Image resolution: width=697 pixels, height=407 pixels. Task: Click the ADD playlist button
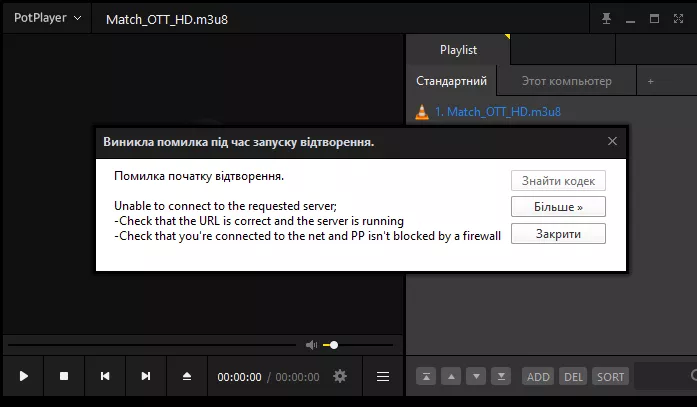pyautogui.click(x=538, y=377)
